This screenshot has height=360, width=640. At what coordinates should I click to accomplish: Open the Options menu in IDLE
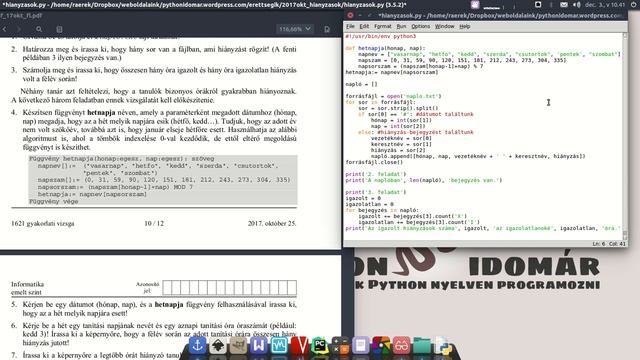(420, 27)
